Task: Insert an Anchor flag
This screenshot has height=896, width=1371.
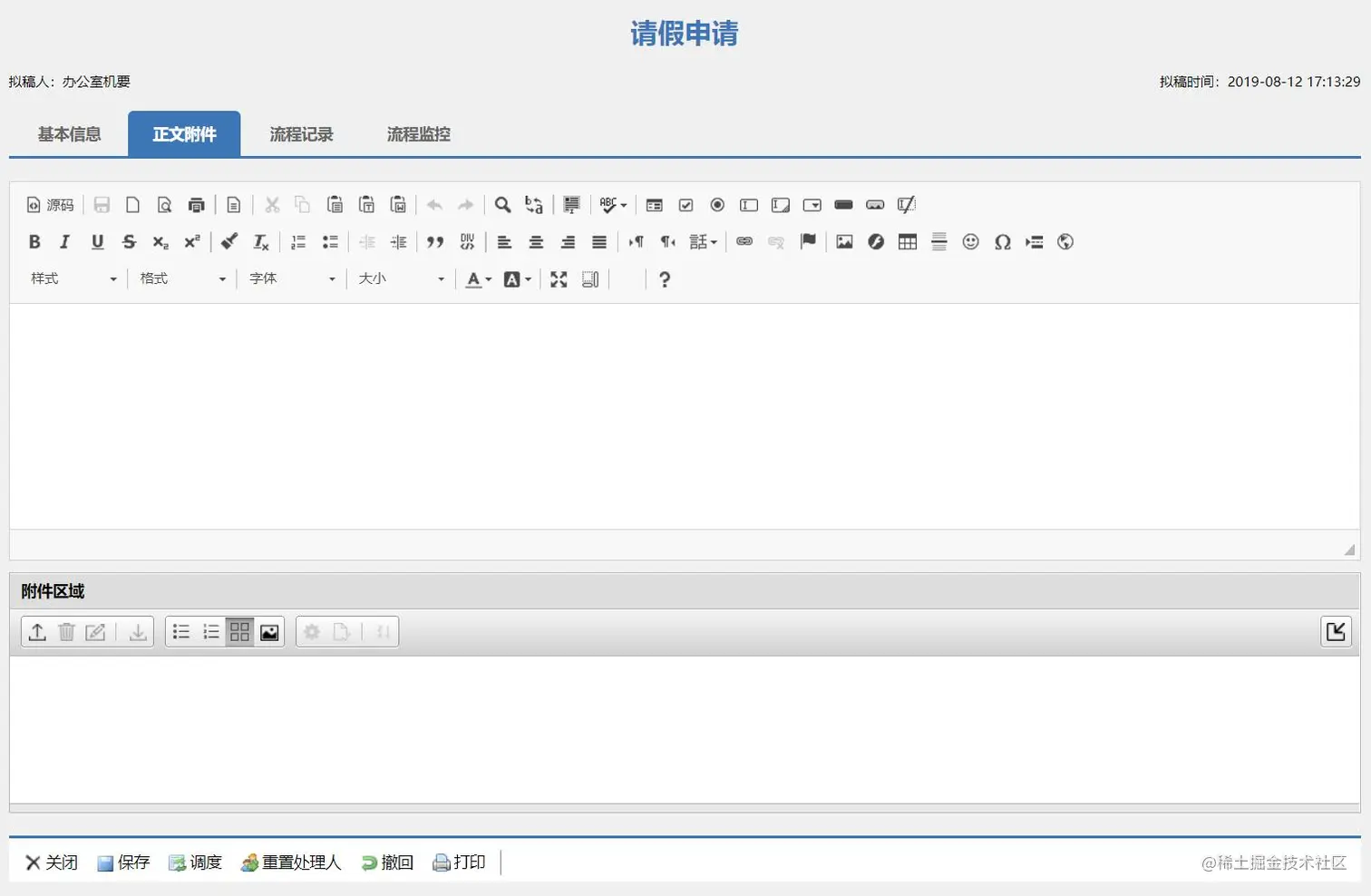Action: (808, 242)
